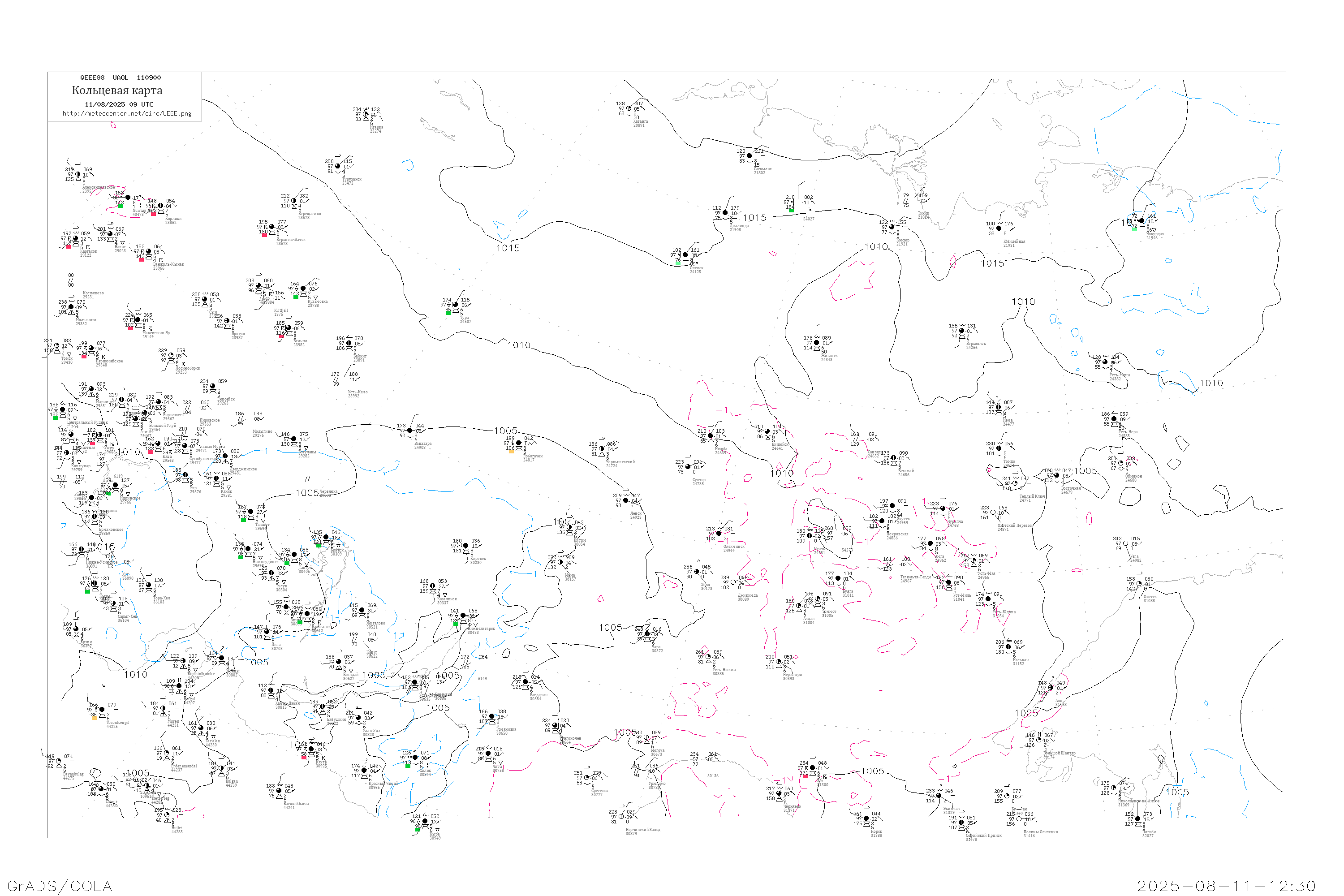
Task: Click the Верхоянск station circle marker
Action: click(x=962, y=331)
